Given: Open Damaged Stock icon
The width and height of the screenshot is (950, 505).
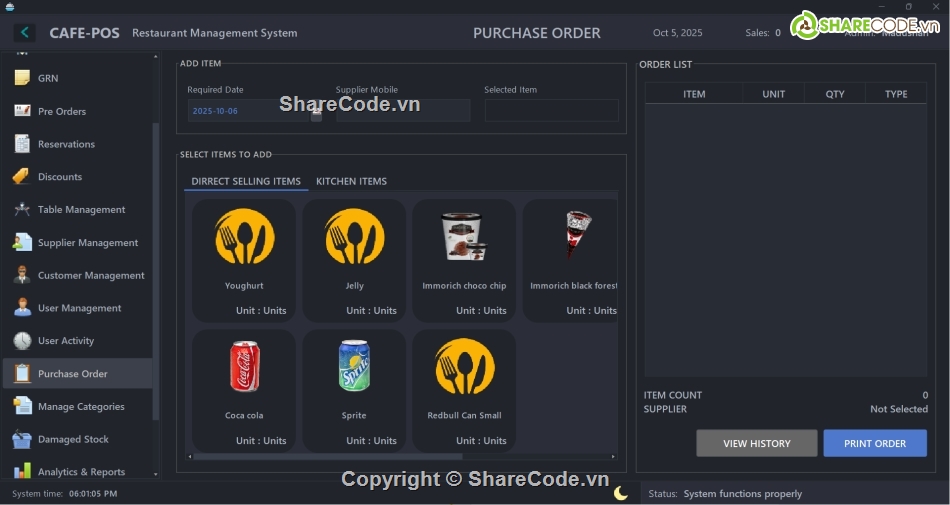Looking at the screenshot, I should [22, 440].
